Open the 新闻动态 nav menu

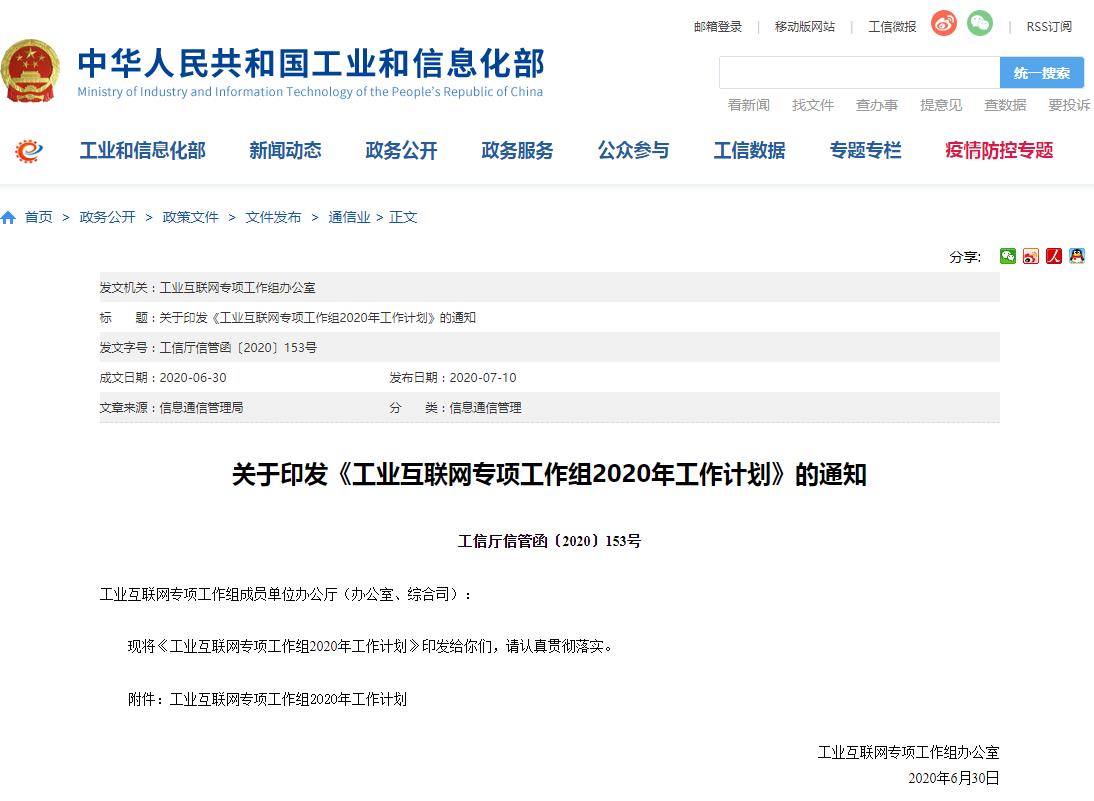point(285,150)
